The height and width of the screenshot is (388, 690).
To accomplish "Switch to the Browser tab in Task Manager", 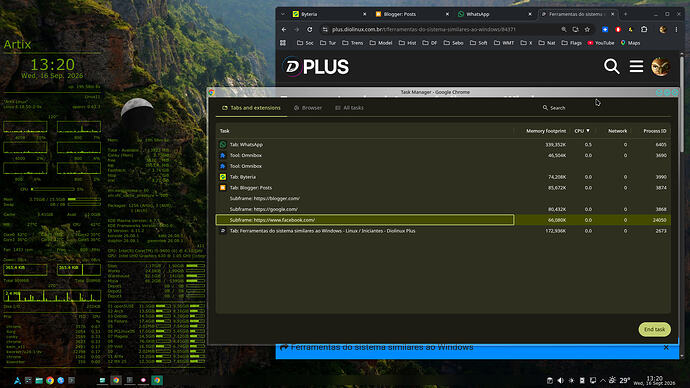I will [308, 108].
